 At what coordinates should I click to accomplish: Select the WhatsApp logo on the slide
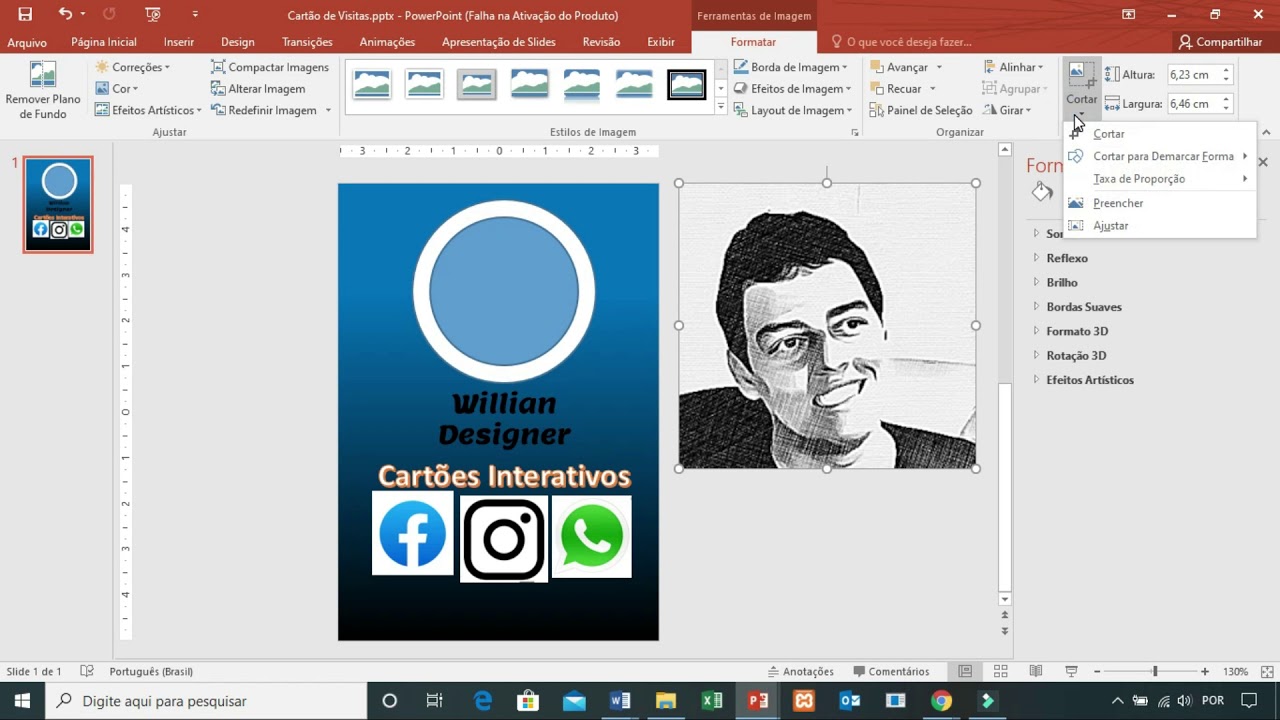(592, 536)
